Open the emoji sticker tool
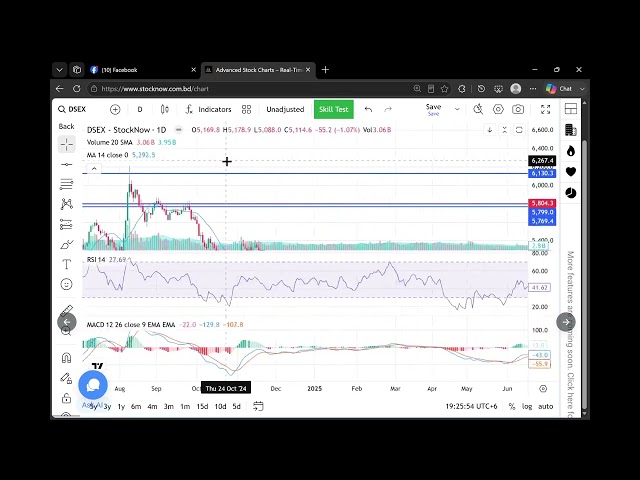The width and height of the screenshot is (640, 480). (x=66, y=284)
